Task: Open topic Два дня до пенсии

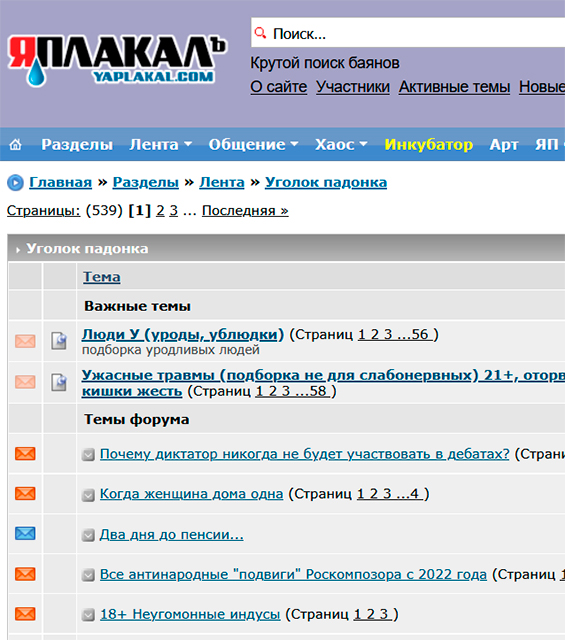Action: click(171, 534)
